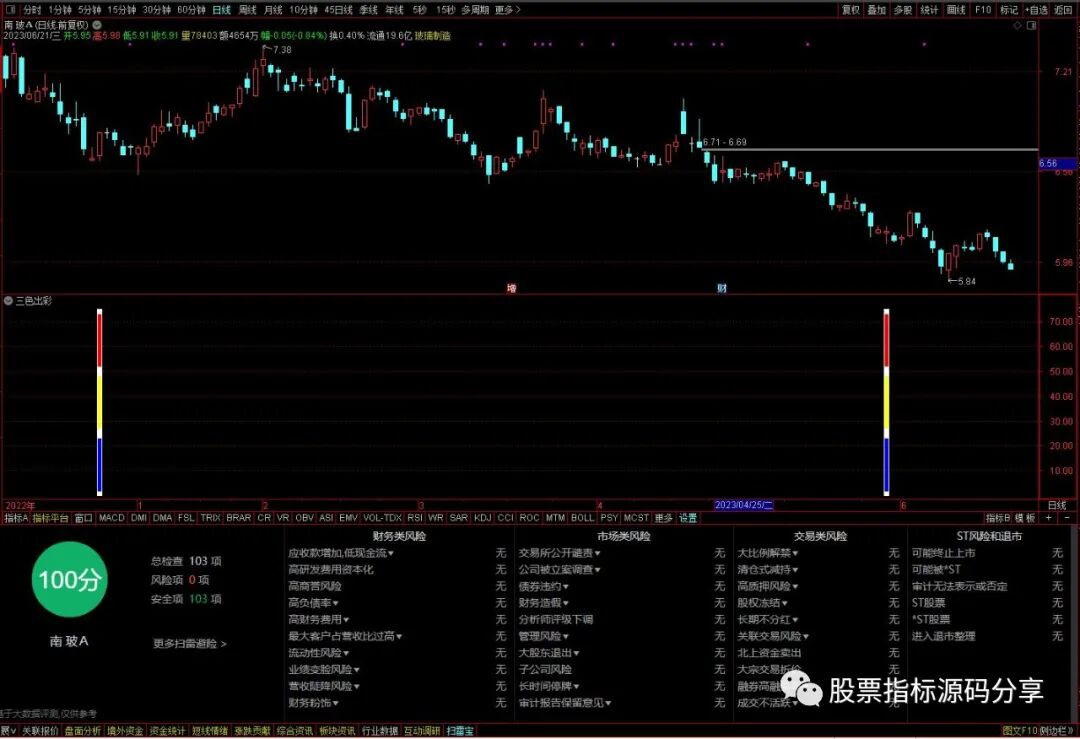
Task: Click the diamond icon at chart top-right
Action: (1017, 25)
